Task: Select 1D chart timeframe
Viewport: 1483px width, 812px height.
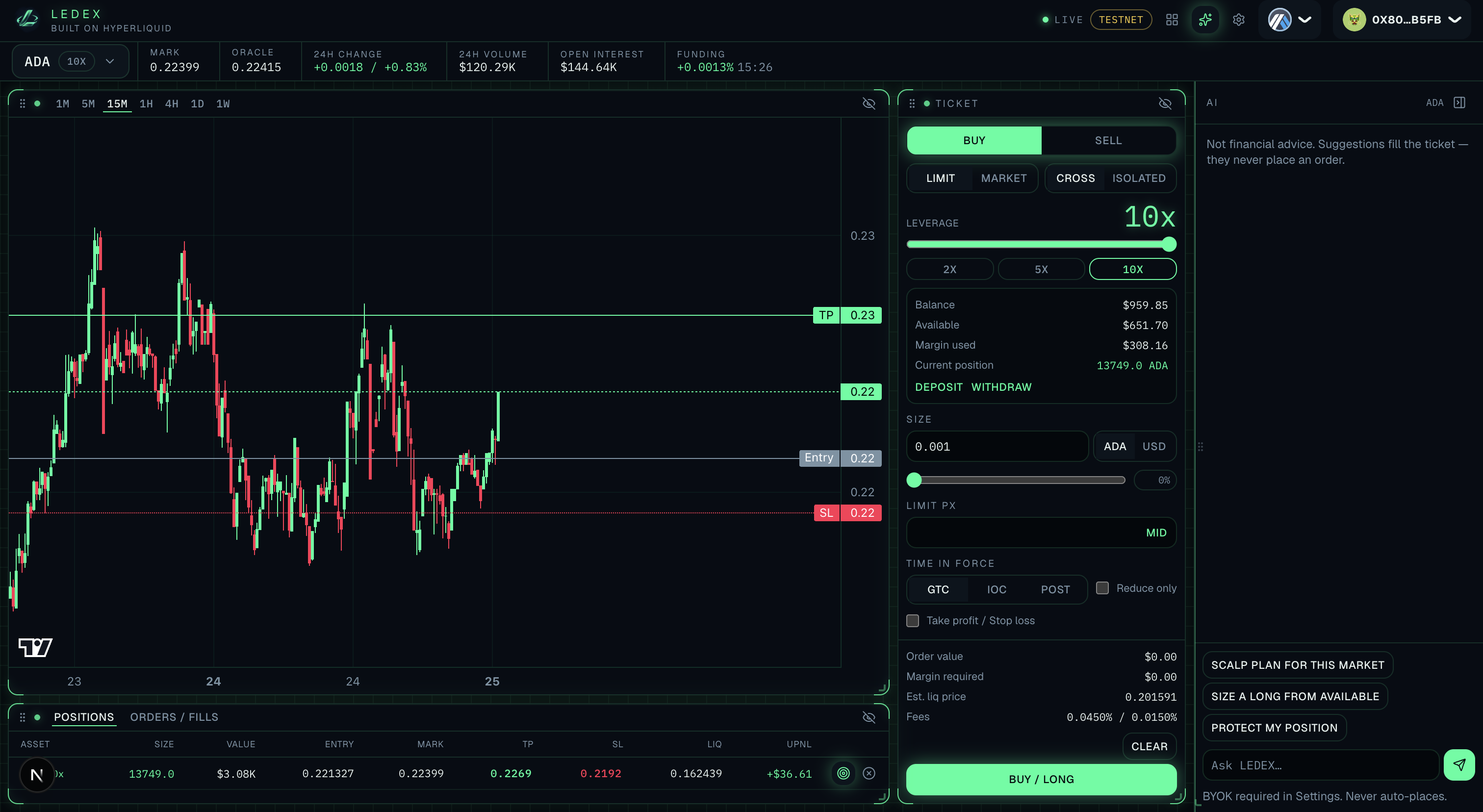Action: click(x=198, y=103)
